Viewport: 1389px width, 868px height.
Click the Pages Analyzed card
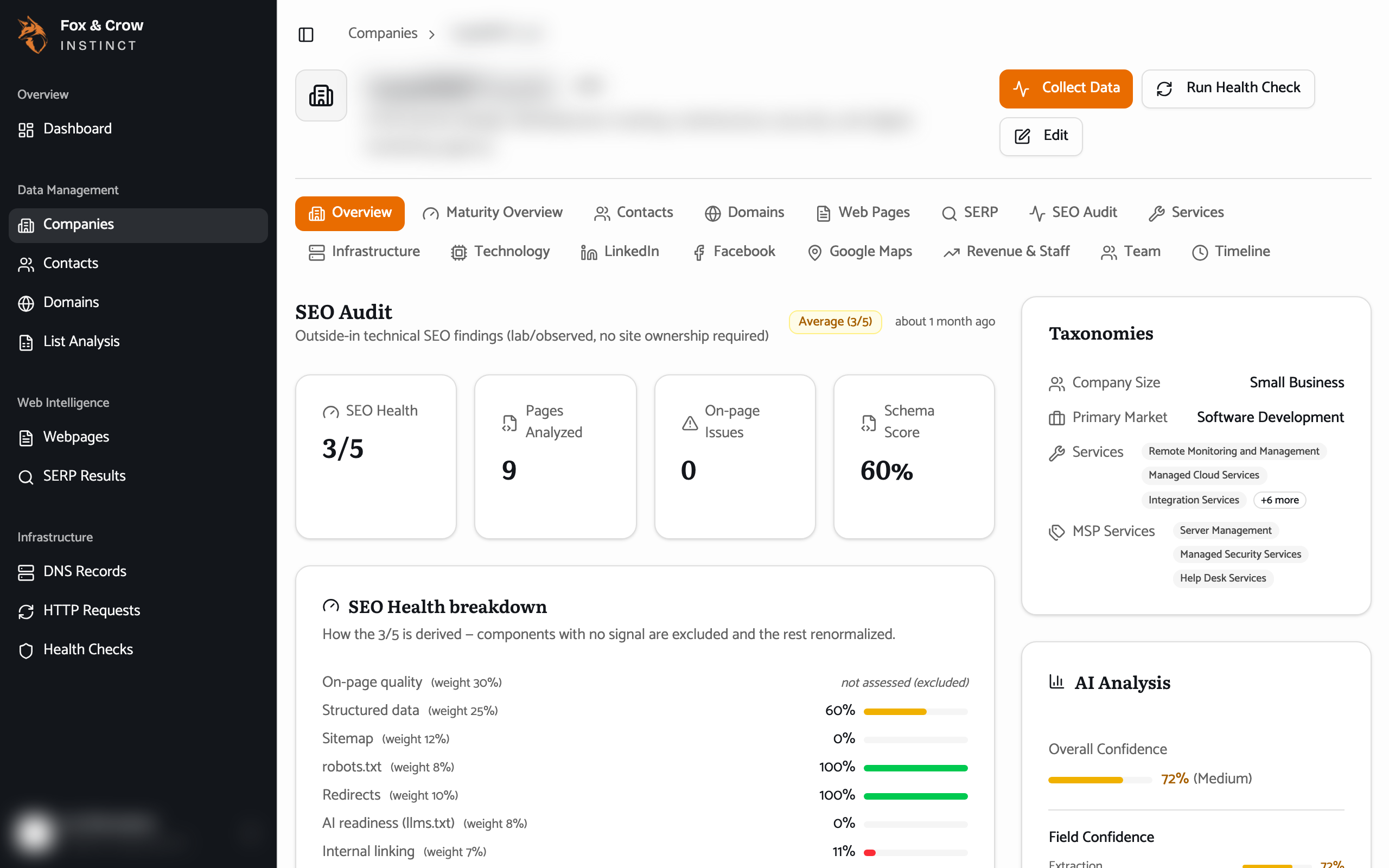[555, 457]
